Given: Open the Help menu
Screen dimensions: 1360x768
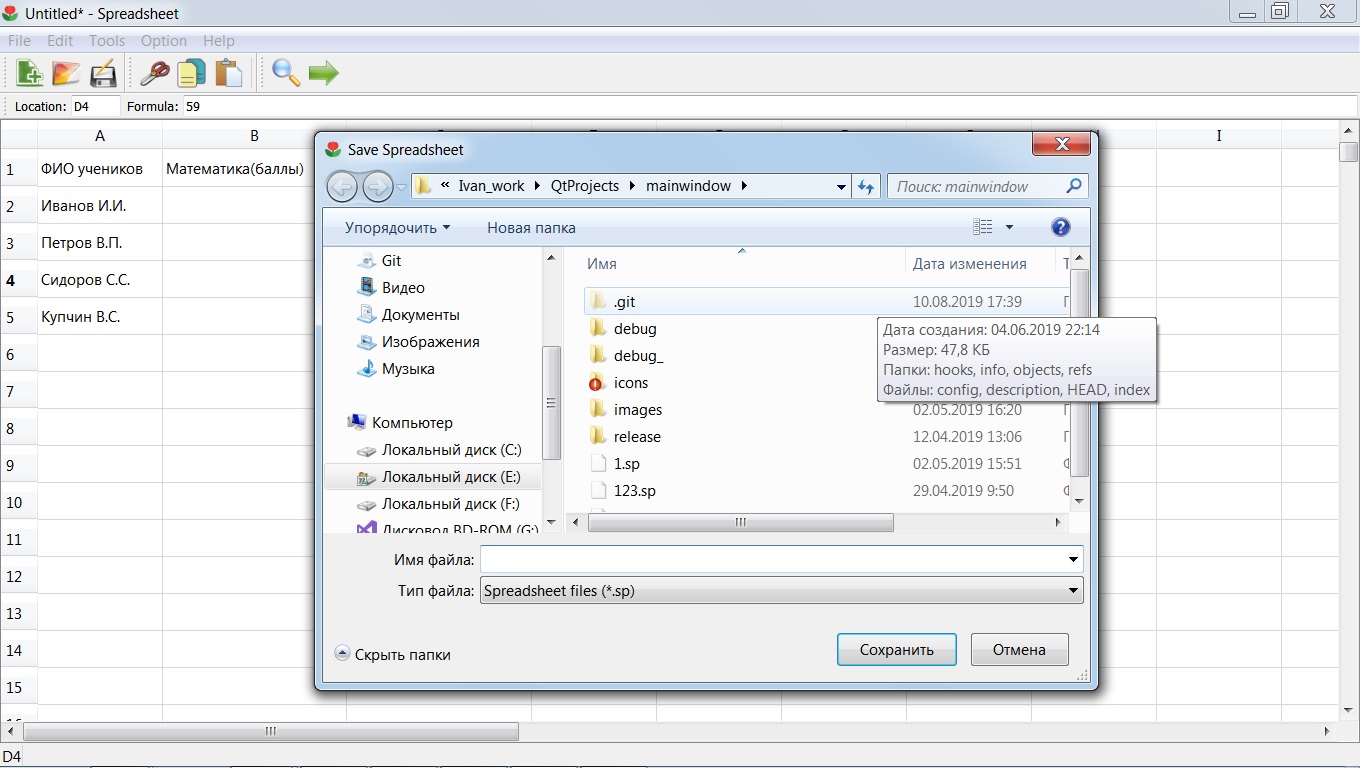Looking at the screenshot, I should pyautogui.click(x=219, y=41).
